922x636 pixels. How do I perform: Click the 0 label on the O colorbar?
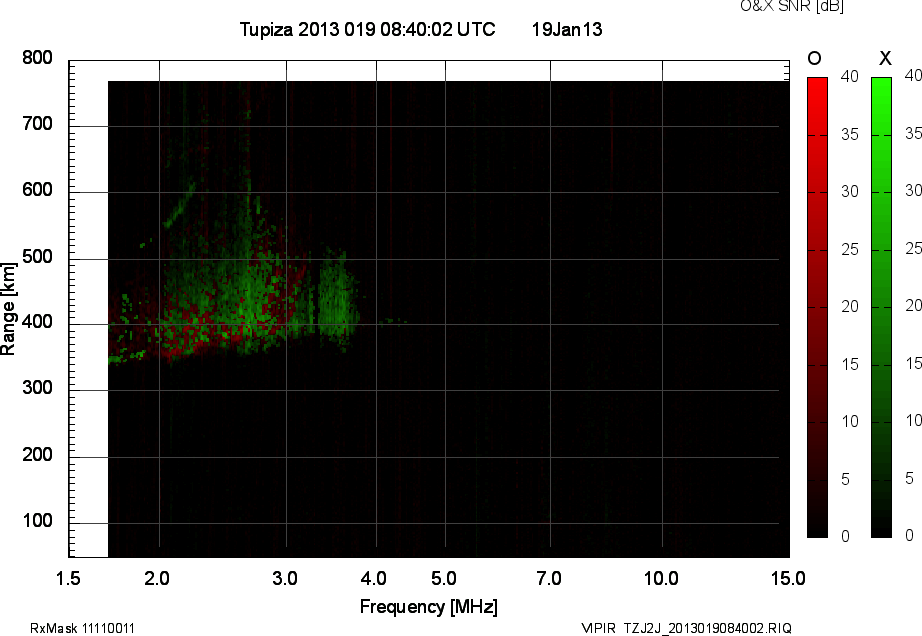click(846, 536)
